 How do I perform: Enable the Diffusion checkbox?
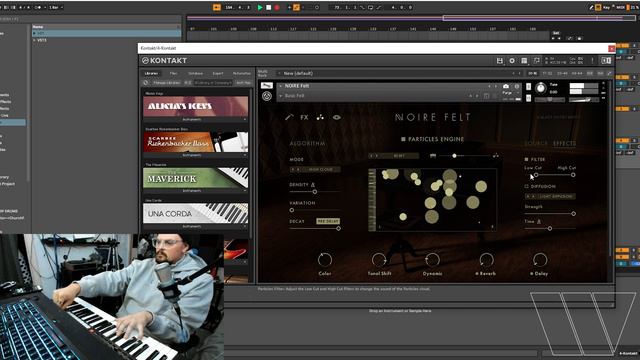tap(527, 187)
